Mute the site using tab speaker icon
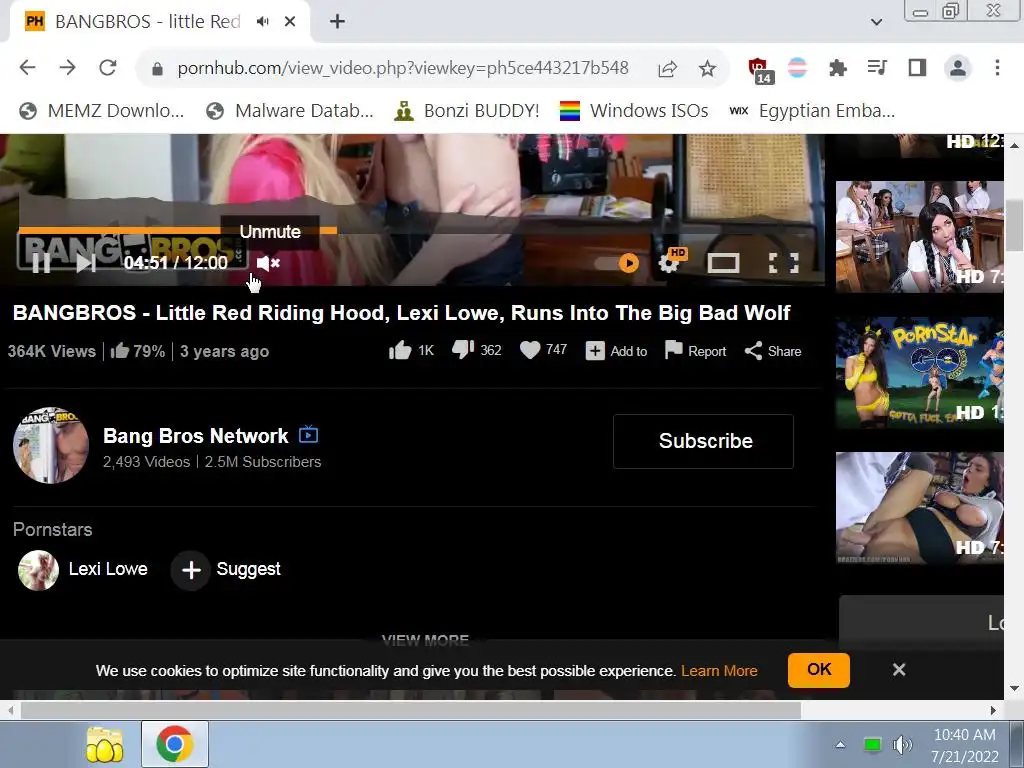 (263, 22)
